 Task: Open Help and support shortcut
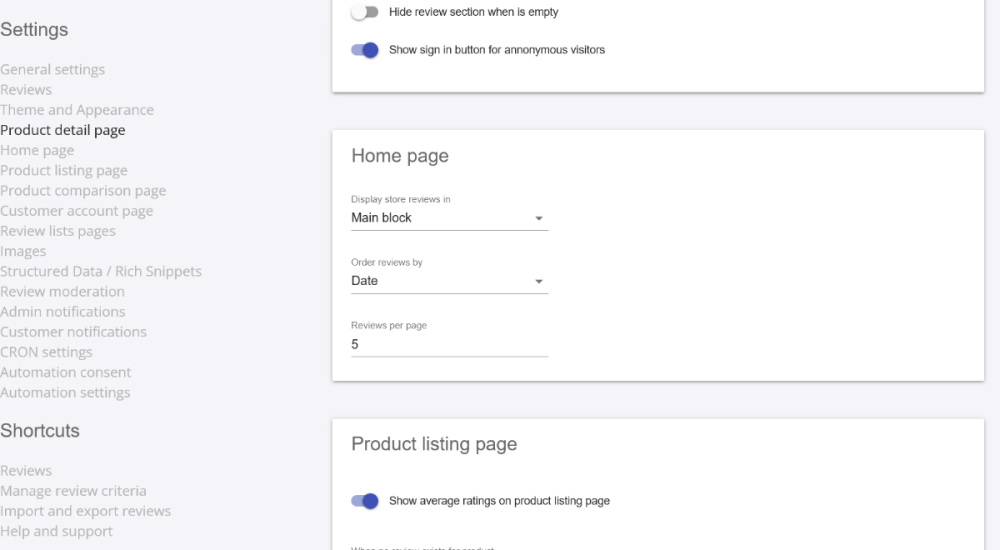56,531
